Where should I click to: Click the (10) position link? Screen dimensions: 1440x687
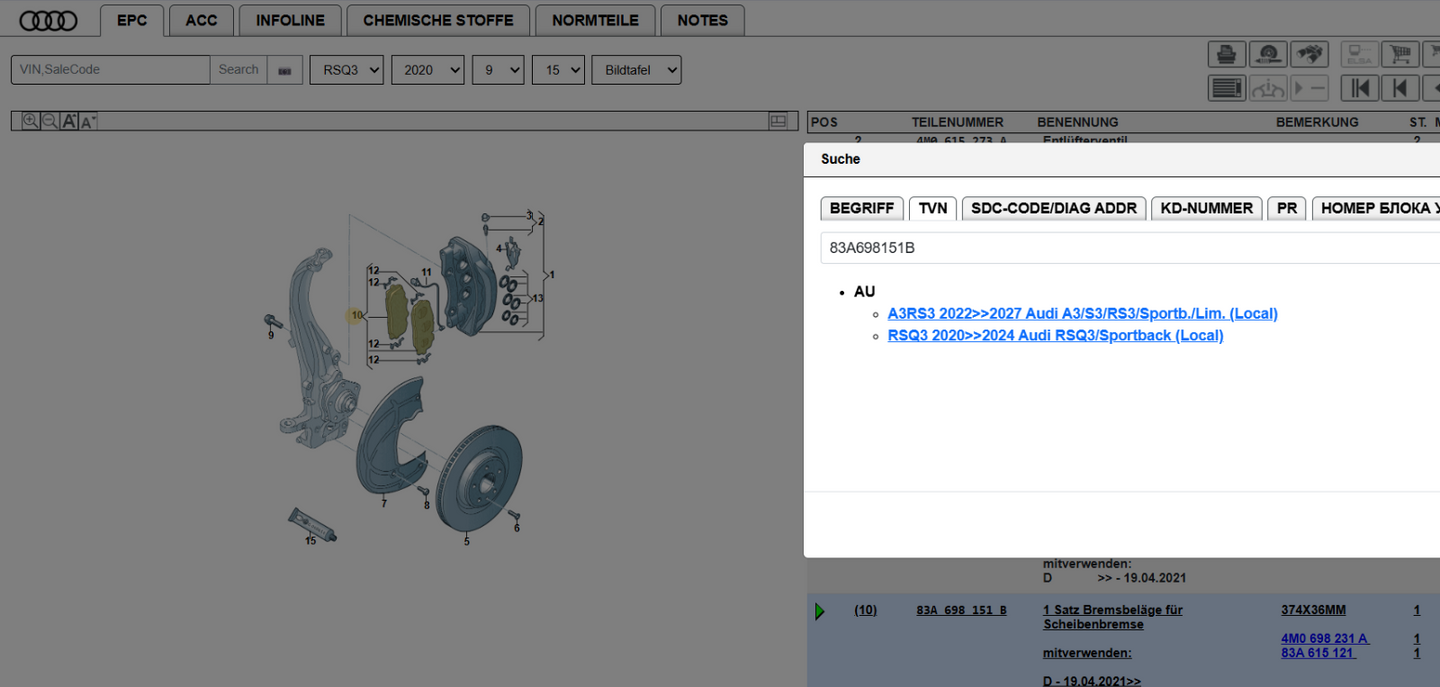pos(865,610)
